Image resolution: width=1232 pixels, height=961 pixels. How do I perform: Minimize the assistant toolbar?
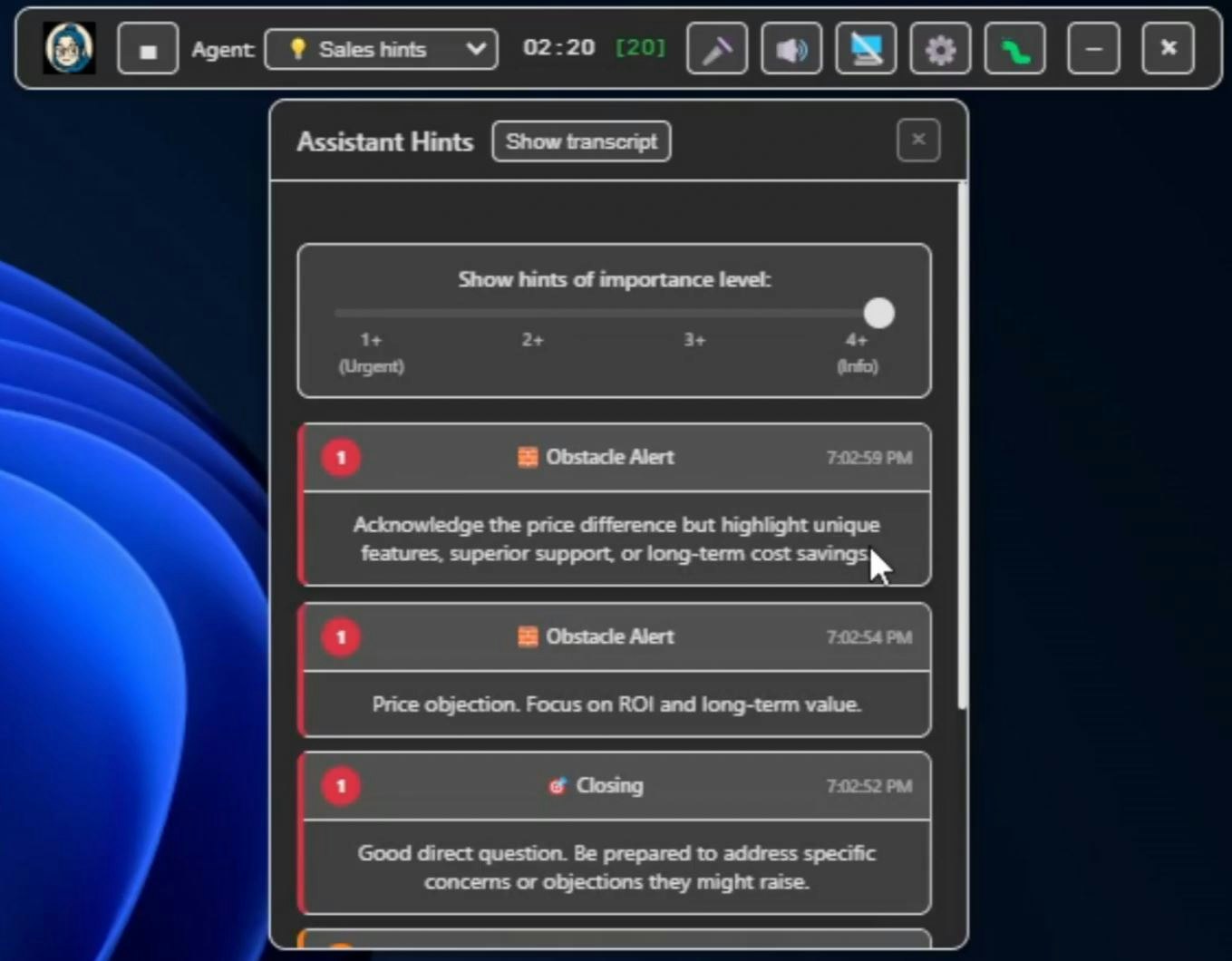pos(1094,49)
